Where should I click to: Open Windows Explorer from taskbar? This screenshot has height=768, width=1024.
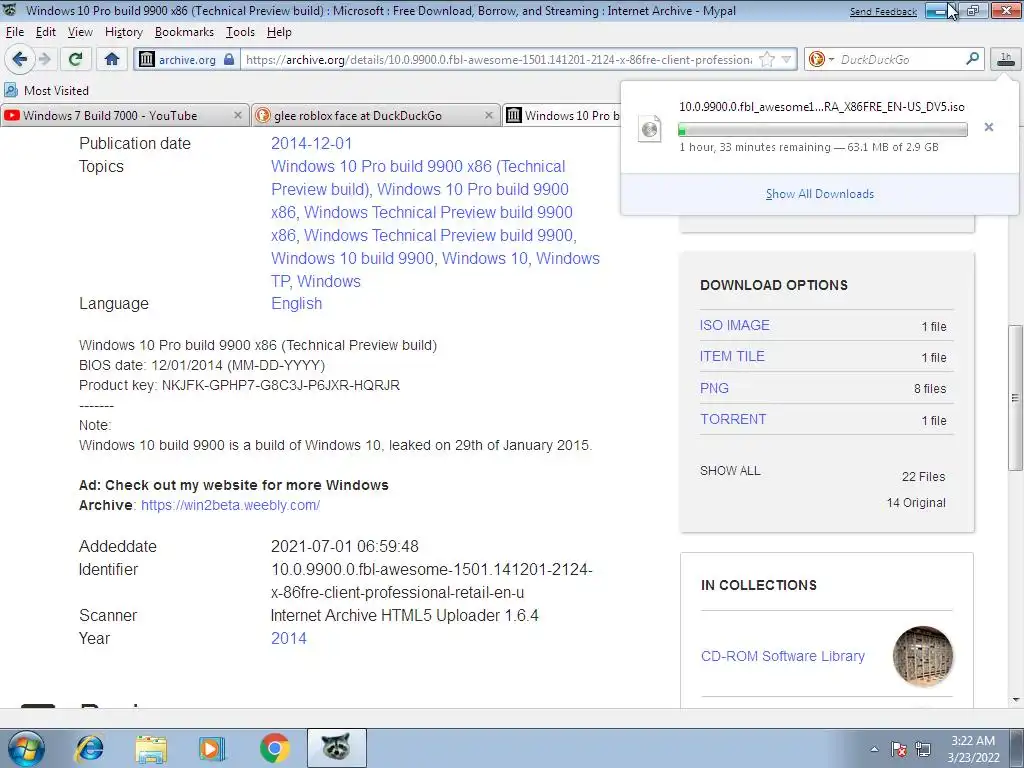tap(151, 748)
